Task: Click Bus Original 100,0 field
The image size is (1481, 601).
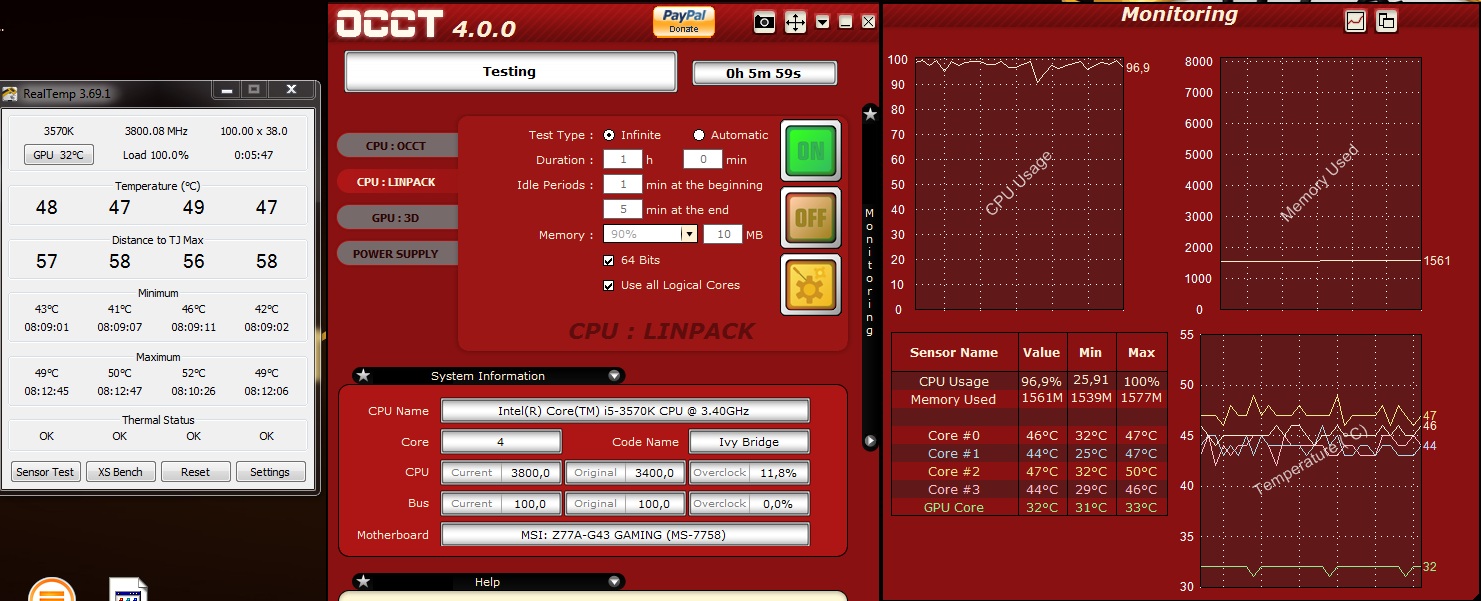Action: click(x=625, y=504)
